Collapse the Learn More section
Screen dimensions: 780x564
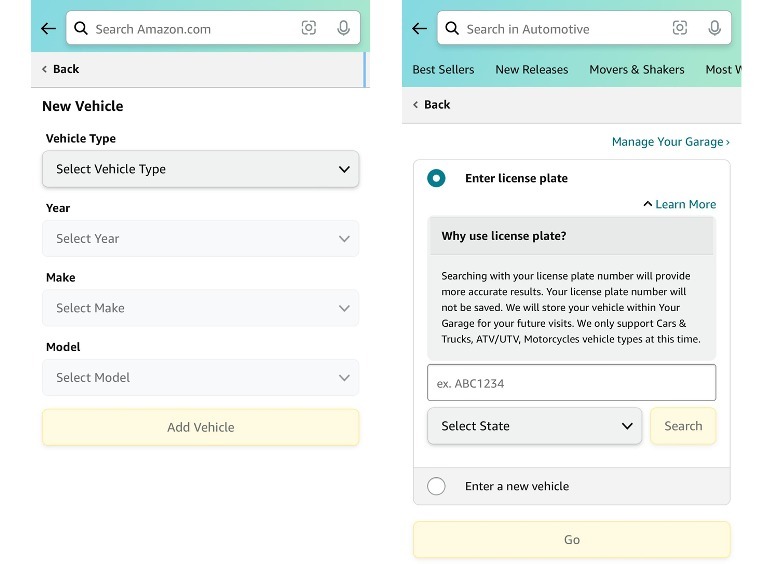coord(680,204)
